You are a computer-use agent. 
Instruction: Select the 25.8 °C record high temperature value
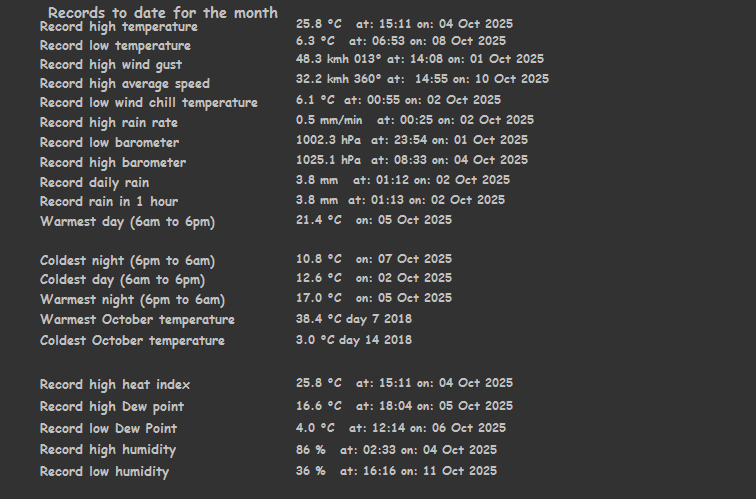pyautogui.click(x=318, y=21)
